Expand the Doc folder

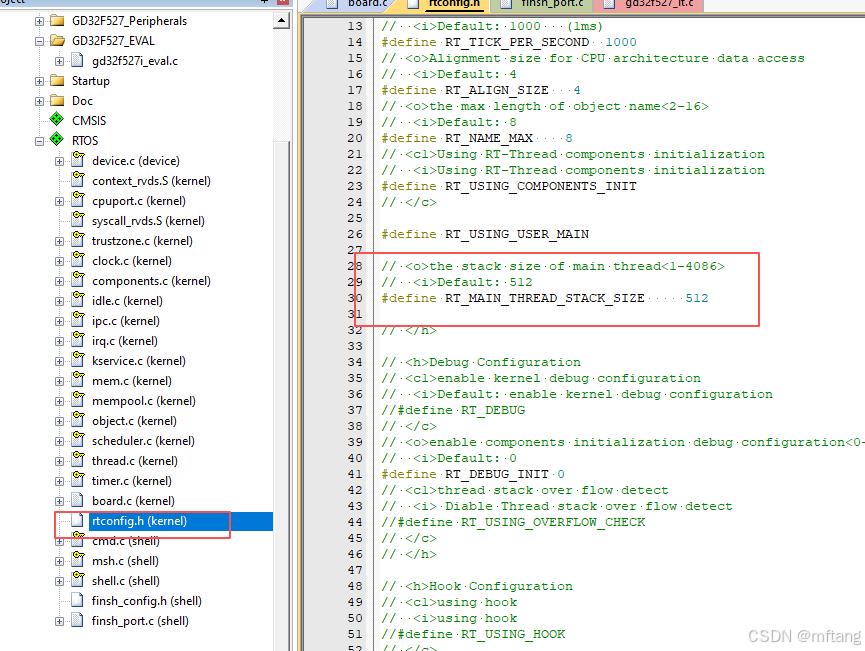pyautogui.click(x=39, y=101)
